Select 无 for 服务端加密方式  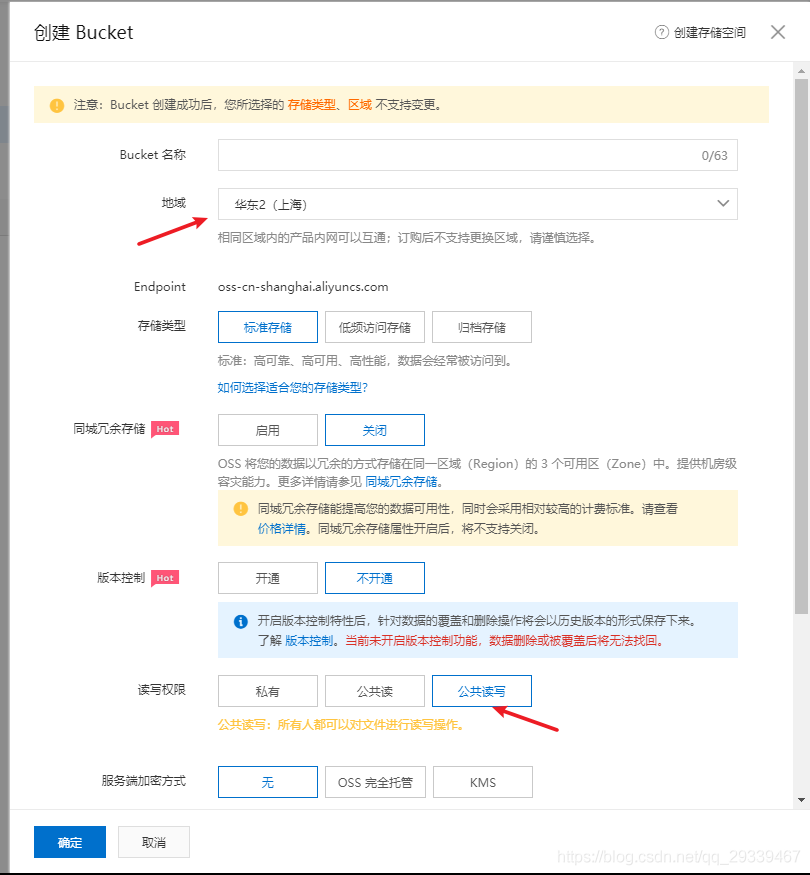[268, 782]
